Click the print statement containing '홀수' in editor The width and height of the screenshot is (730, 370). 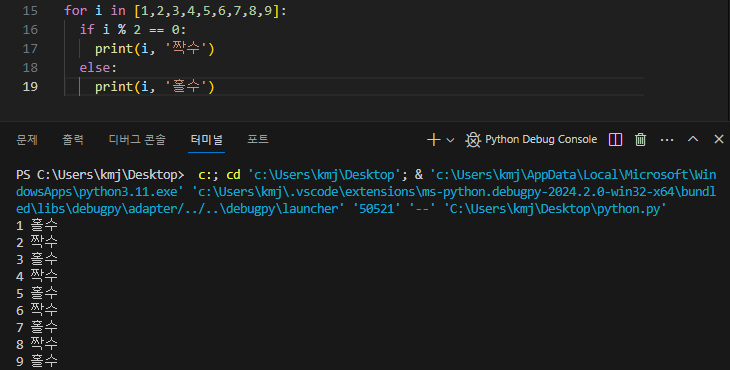pyautogui.click(x=155, y=87)
